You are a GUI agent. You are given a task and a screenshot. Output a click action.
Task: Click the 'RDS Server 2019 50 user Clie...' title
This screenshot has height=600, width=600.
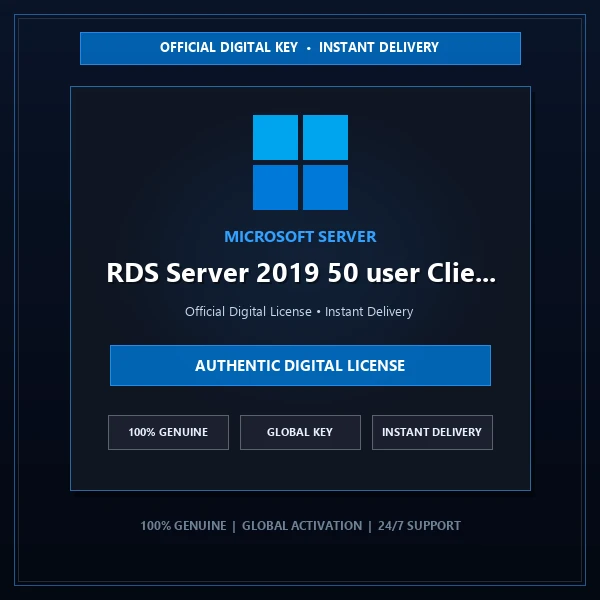pos(301,273)
